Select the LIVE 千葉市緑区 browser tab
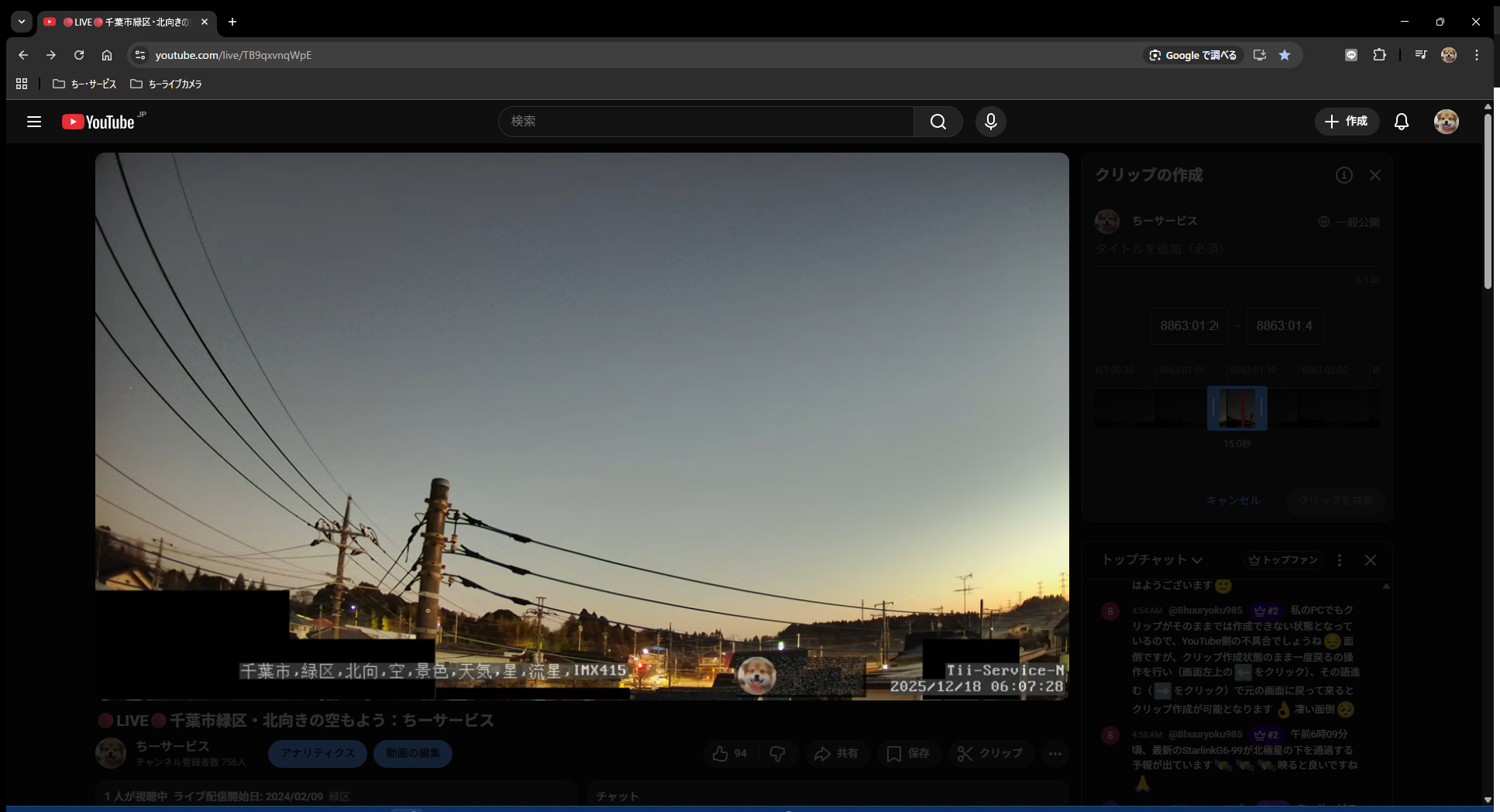This screenshot has width=1500, height=812. tap(124, 22)
